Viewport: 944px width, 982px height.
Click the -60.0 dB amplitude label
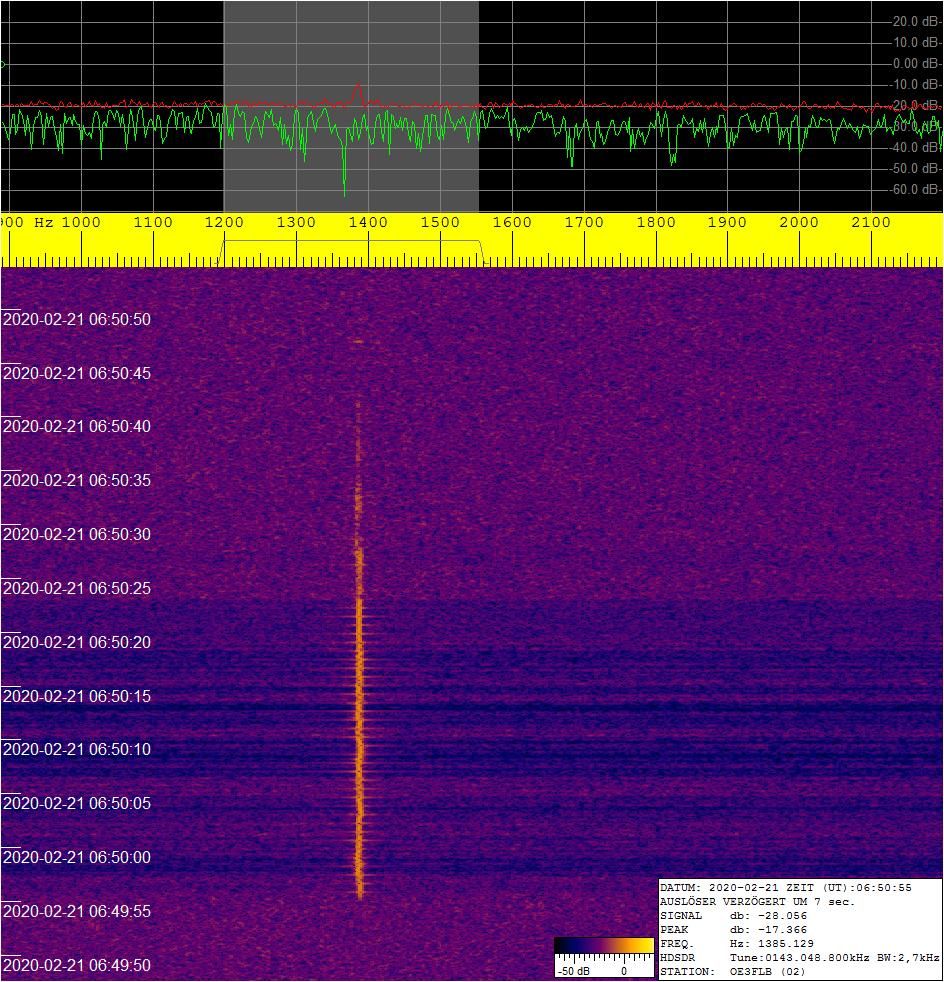pyautogui.click(x=915, y=189)
